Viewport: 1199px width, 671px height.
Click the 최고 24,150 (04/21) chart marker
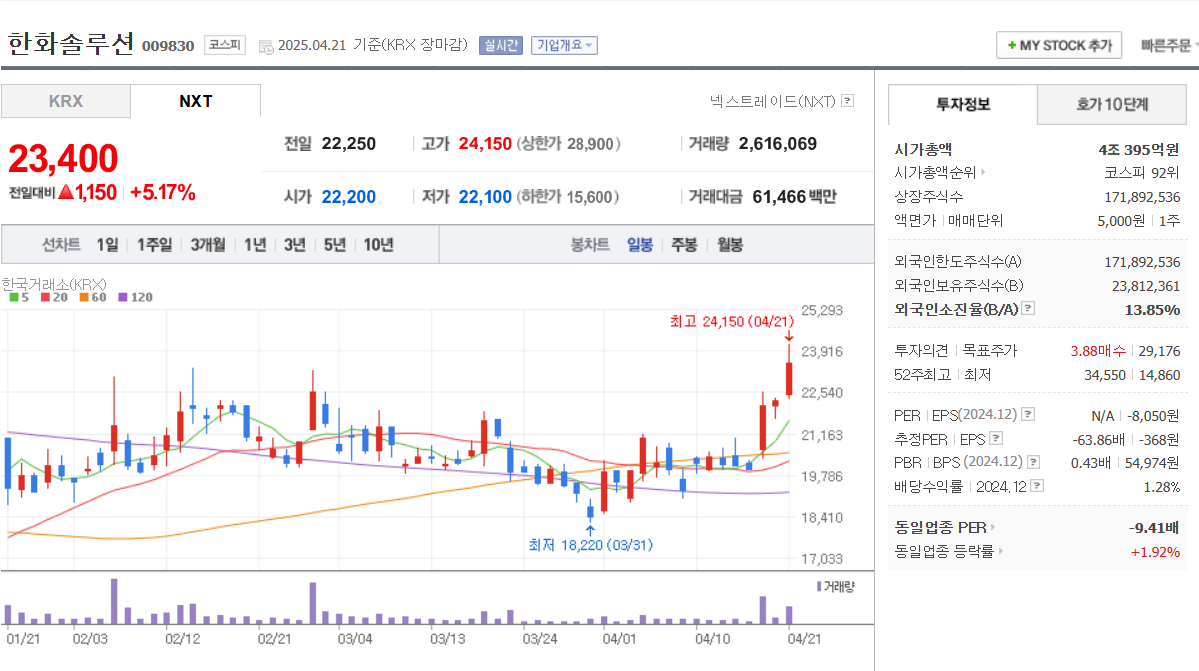coord(733,322)
